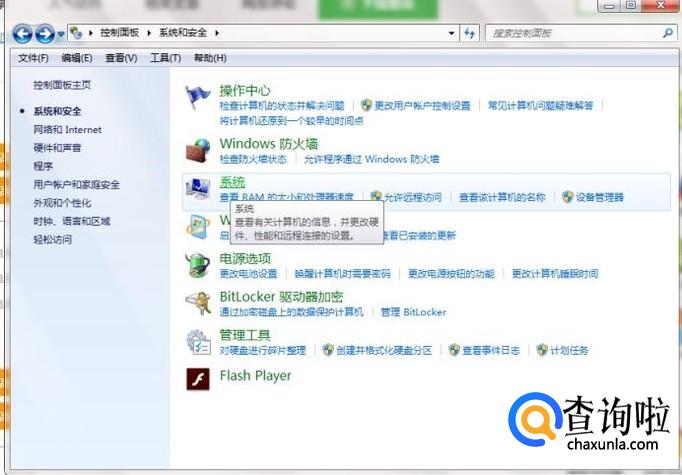The height and width of the screenshot is (475, 682).
Task: Open the Windows 防火墙 heading link
Action: (269, 144)
